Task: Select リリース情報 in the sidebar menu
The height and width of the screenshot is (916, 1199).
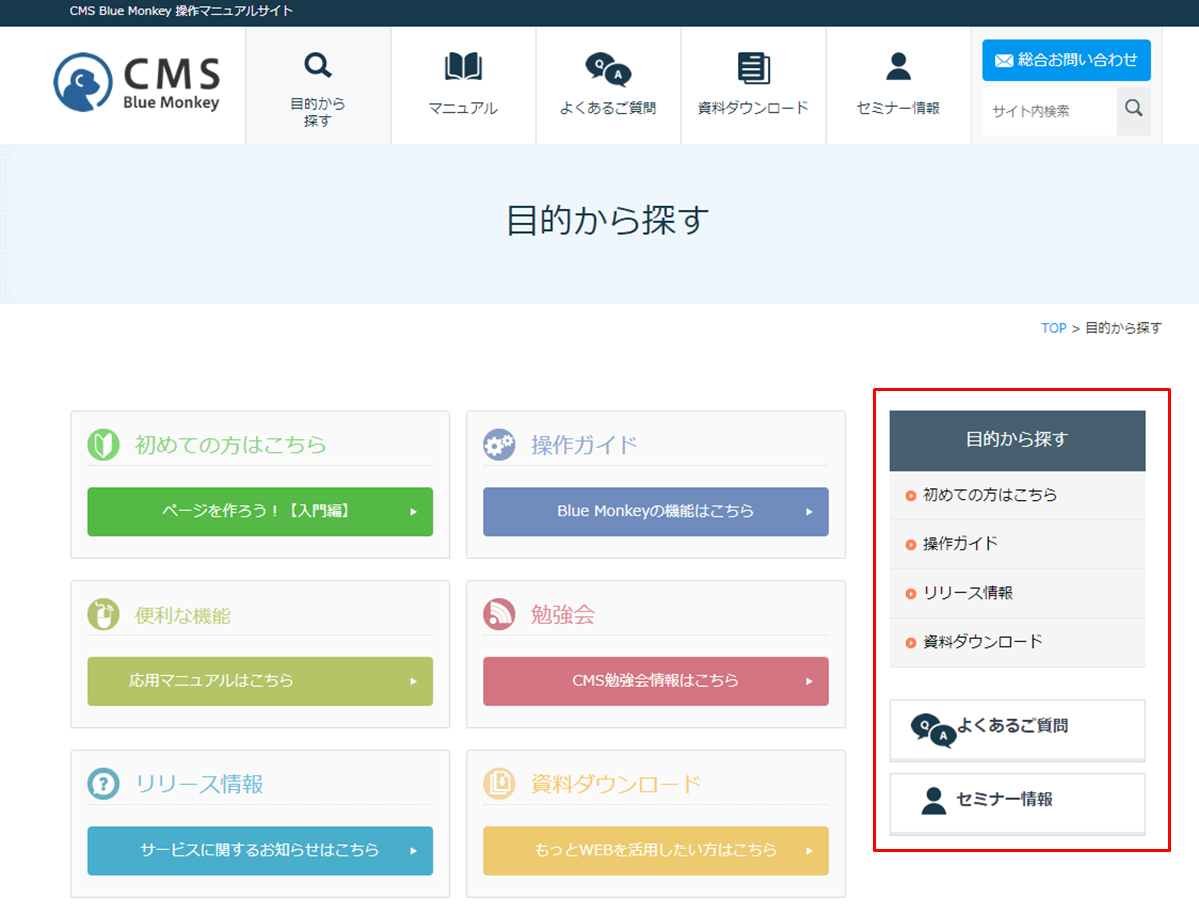Action: 967,593
